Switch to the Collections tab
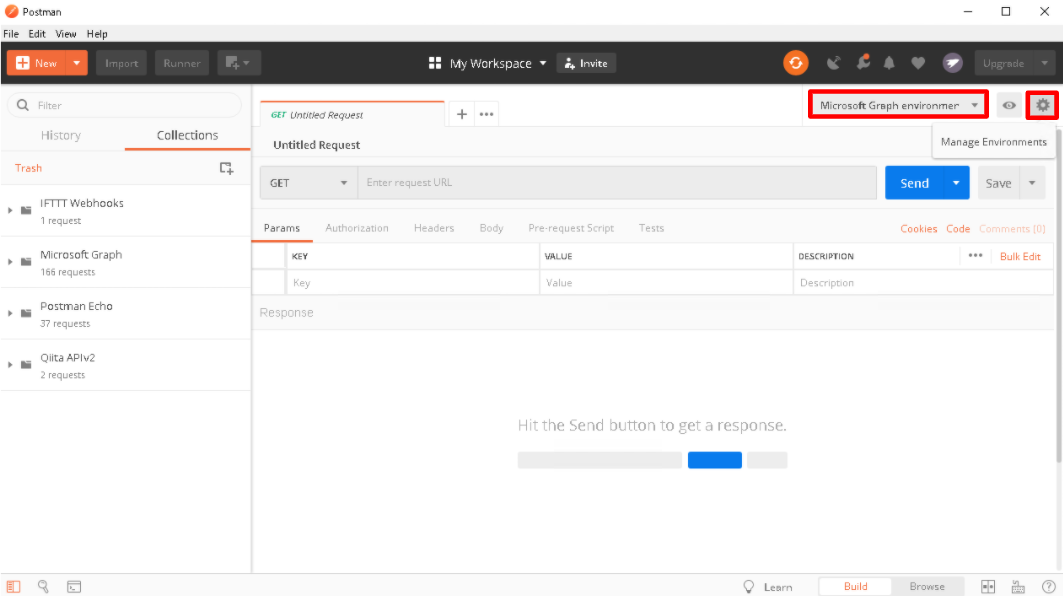Image resolution: width=1063 pixels, height=596 pixels. click(x=187, y=135)
